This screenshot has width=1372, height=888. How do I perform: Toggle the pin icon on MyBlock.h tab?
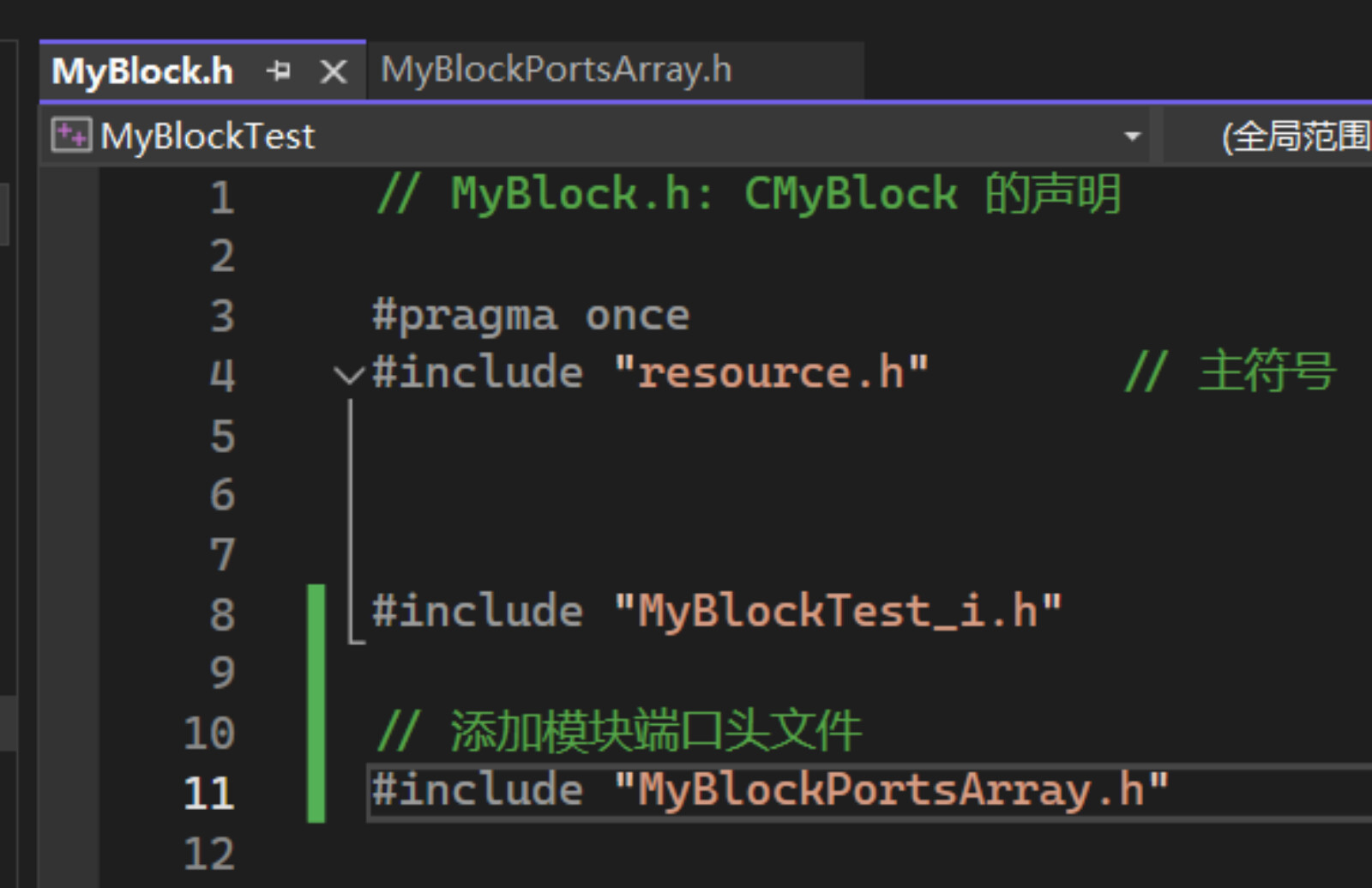click(x=279, y=70)
